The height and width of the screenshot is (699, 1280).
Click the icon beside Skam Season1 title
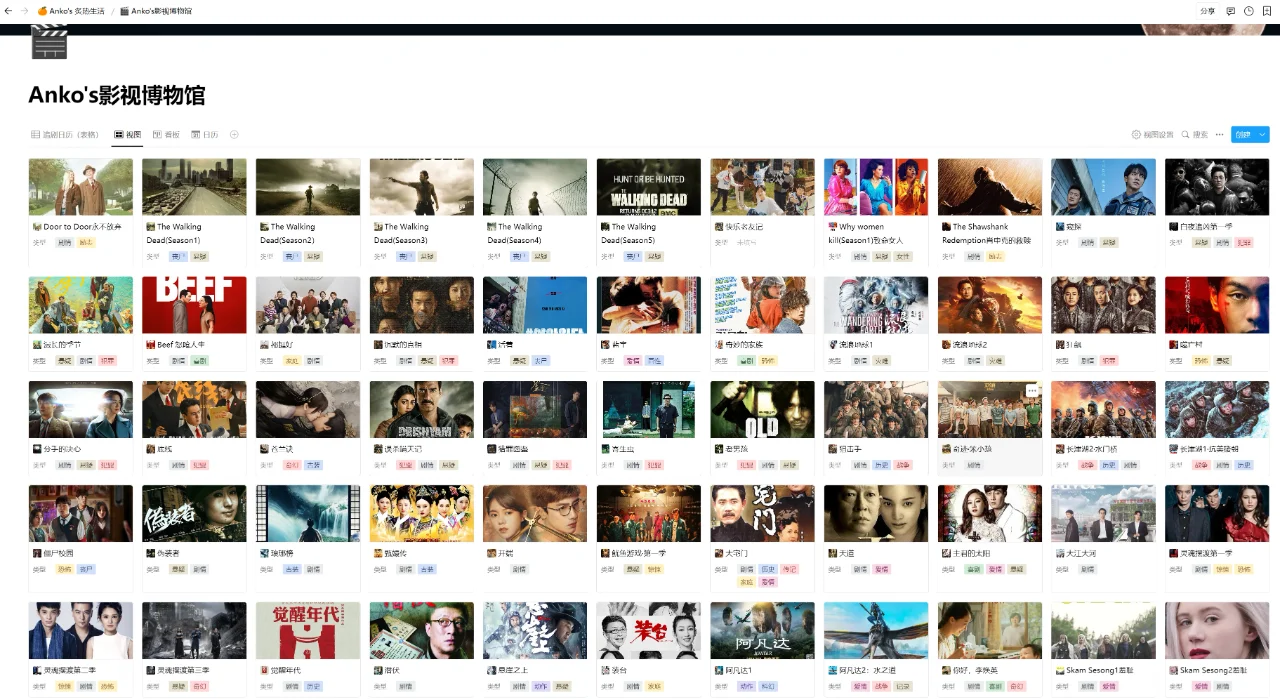point(1060,670)
